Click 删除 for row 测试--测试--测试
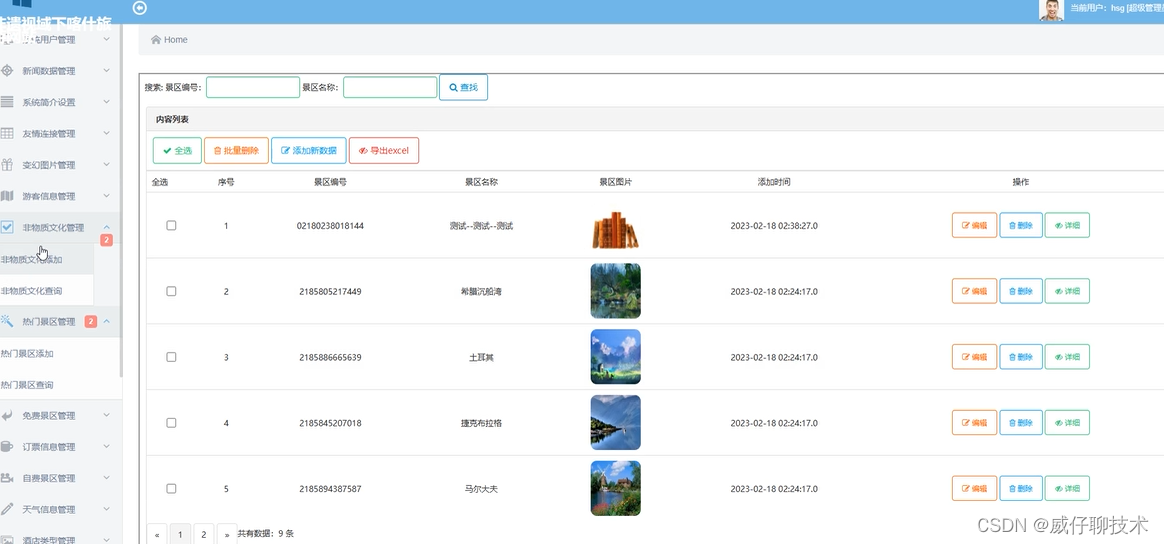Image resolution: width=1164 pixels, height=544 pixels. 1021,226
